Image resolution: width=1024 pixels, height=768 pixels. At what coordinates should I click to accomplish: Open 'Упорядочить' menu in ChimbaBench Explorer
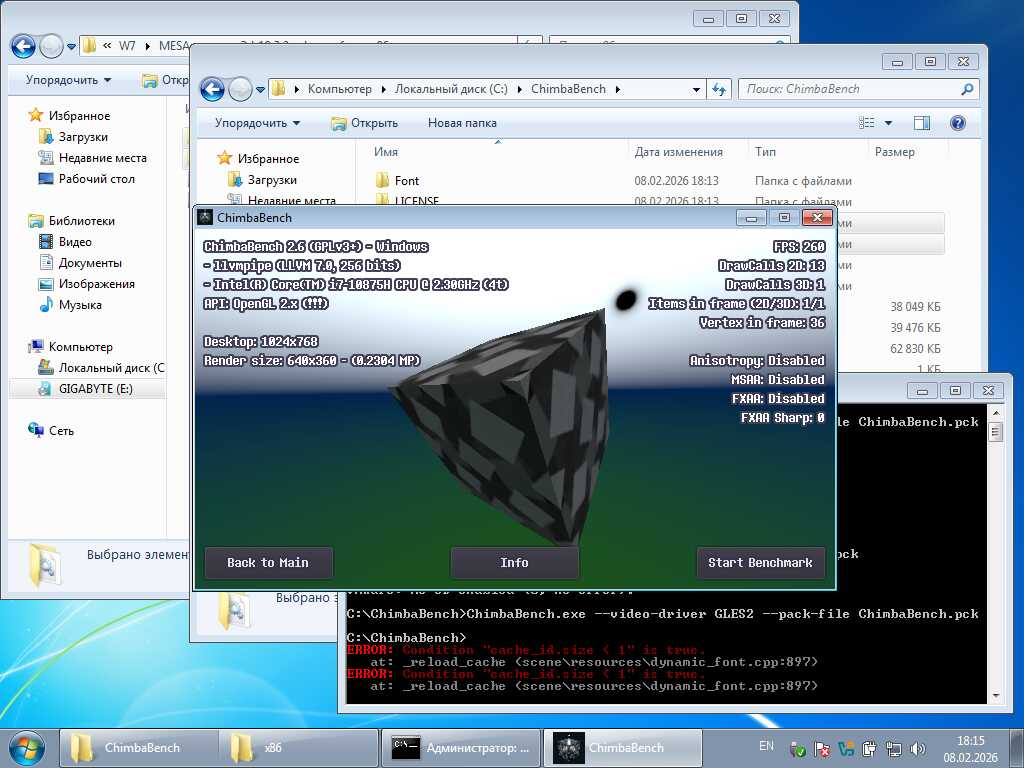[x=257, y=123]
